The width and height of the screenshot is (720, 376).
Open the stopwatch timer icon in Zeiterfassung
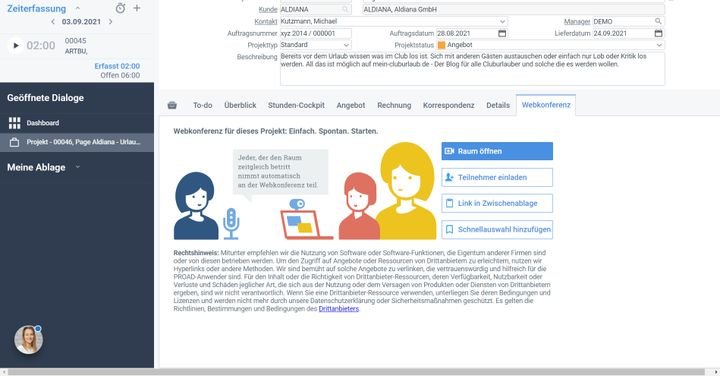click(120, 8)
